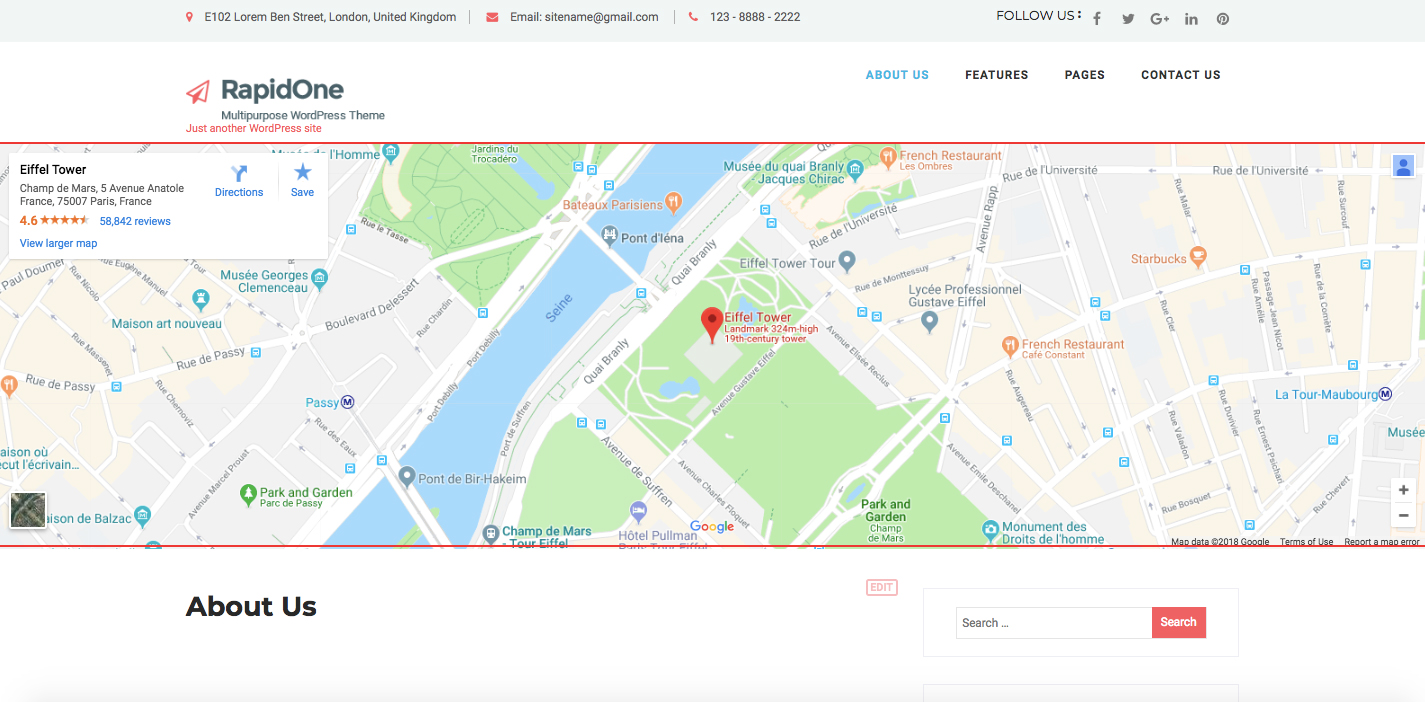Select the Pont d'Iéna landmark icon
Image resolution: width=1425 pixels, height=702 pixels.
pyautogui.click(x=610, y=237)
